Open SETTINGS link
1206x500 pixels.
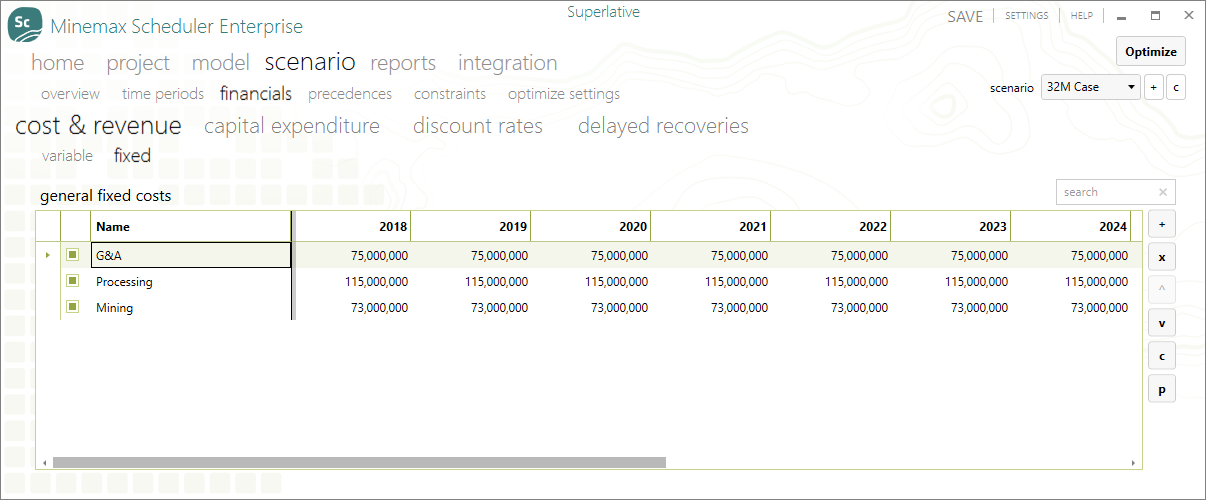tap(1027, 16)
